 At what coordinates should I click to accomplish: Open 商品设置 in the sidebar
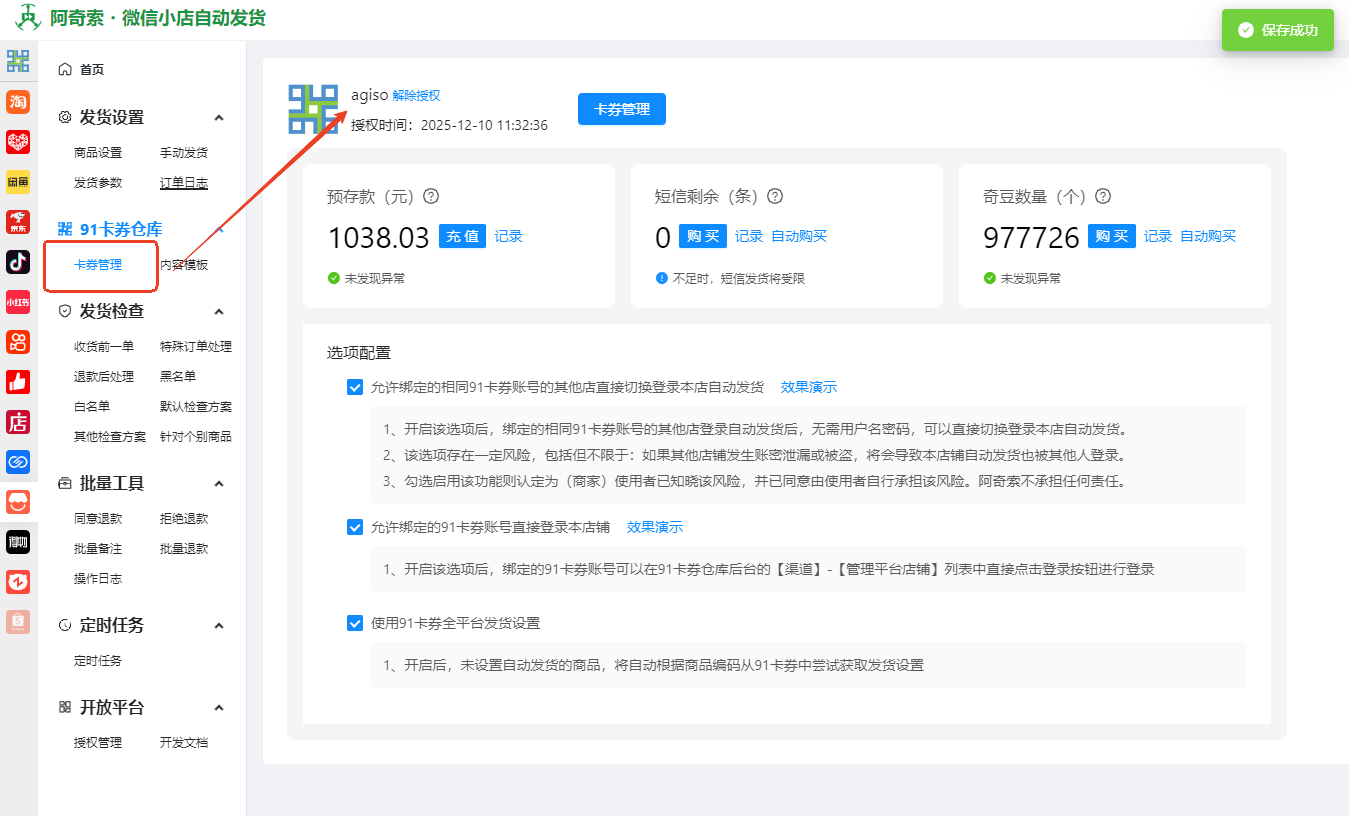tap(98, 153)
